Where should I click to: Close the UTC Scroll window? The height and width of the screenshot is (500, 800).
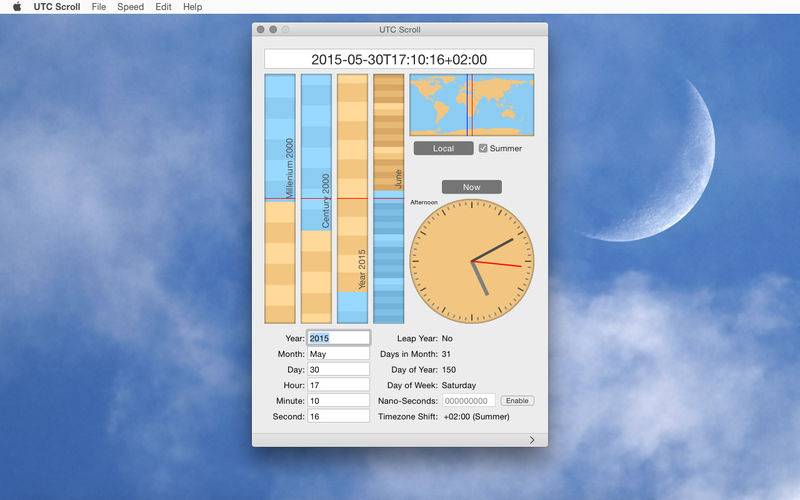[261, 30]
